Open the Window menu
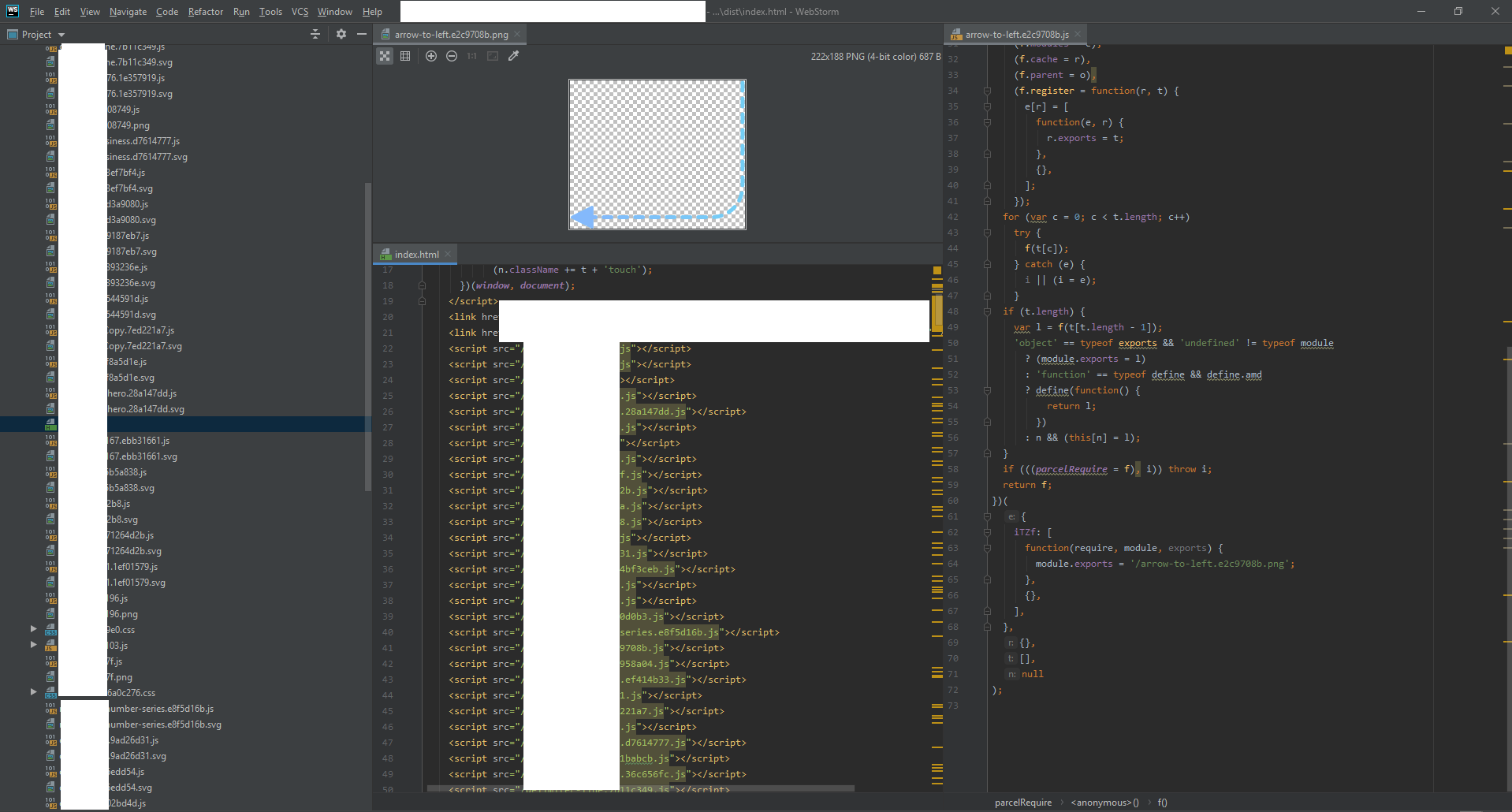The height and width of the screenshot is (812, 1512). coord(335,12)
